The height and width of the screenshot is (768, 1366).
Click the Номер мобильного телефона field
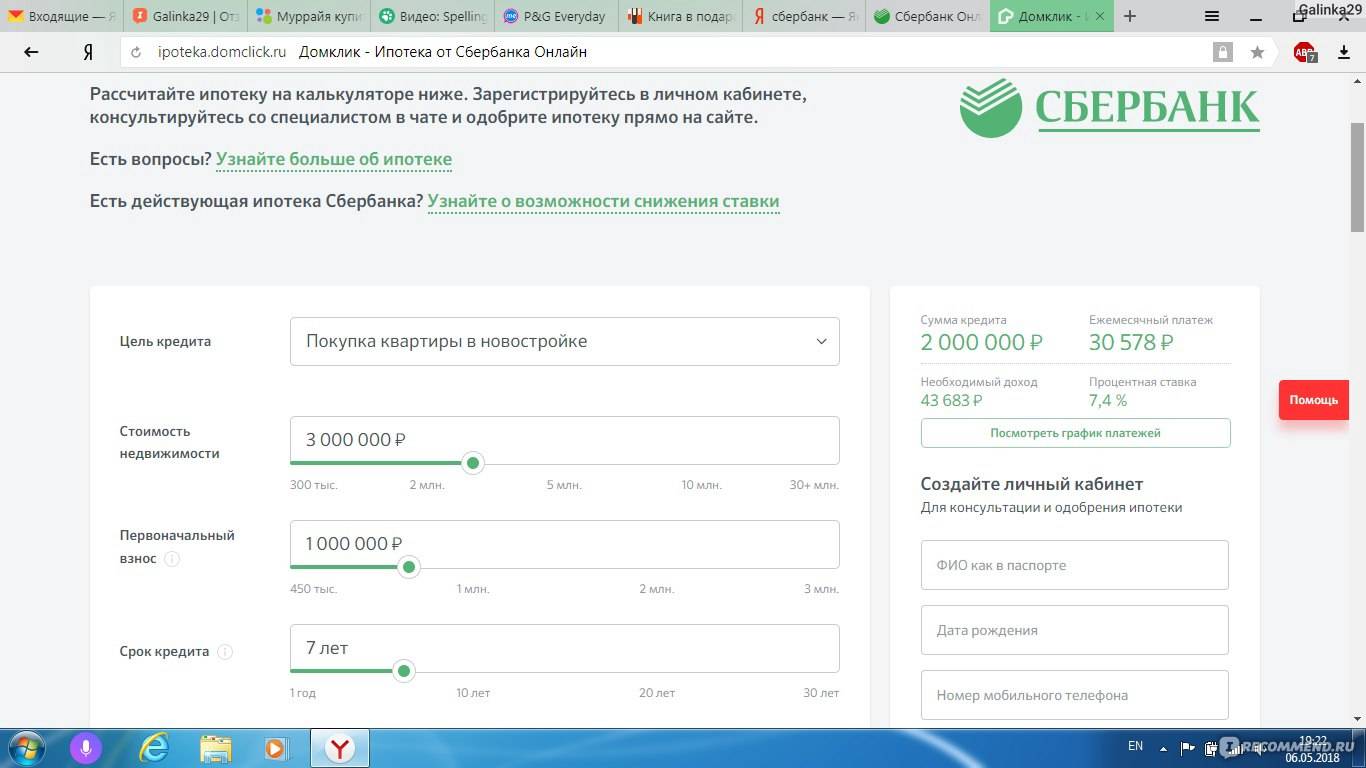click(x=1075, y=695)
